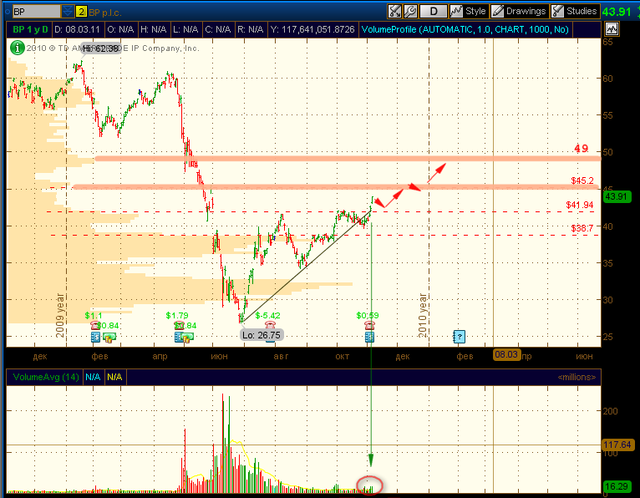Click the 'R: N/A' range value cell

point(250,29)
